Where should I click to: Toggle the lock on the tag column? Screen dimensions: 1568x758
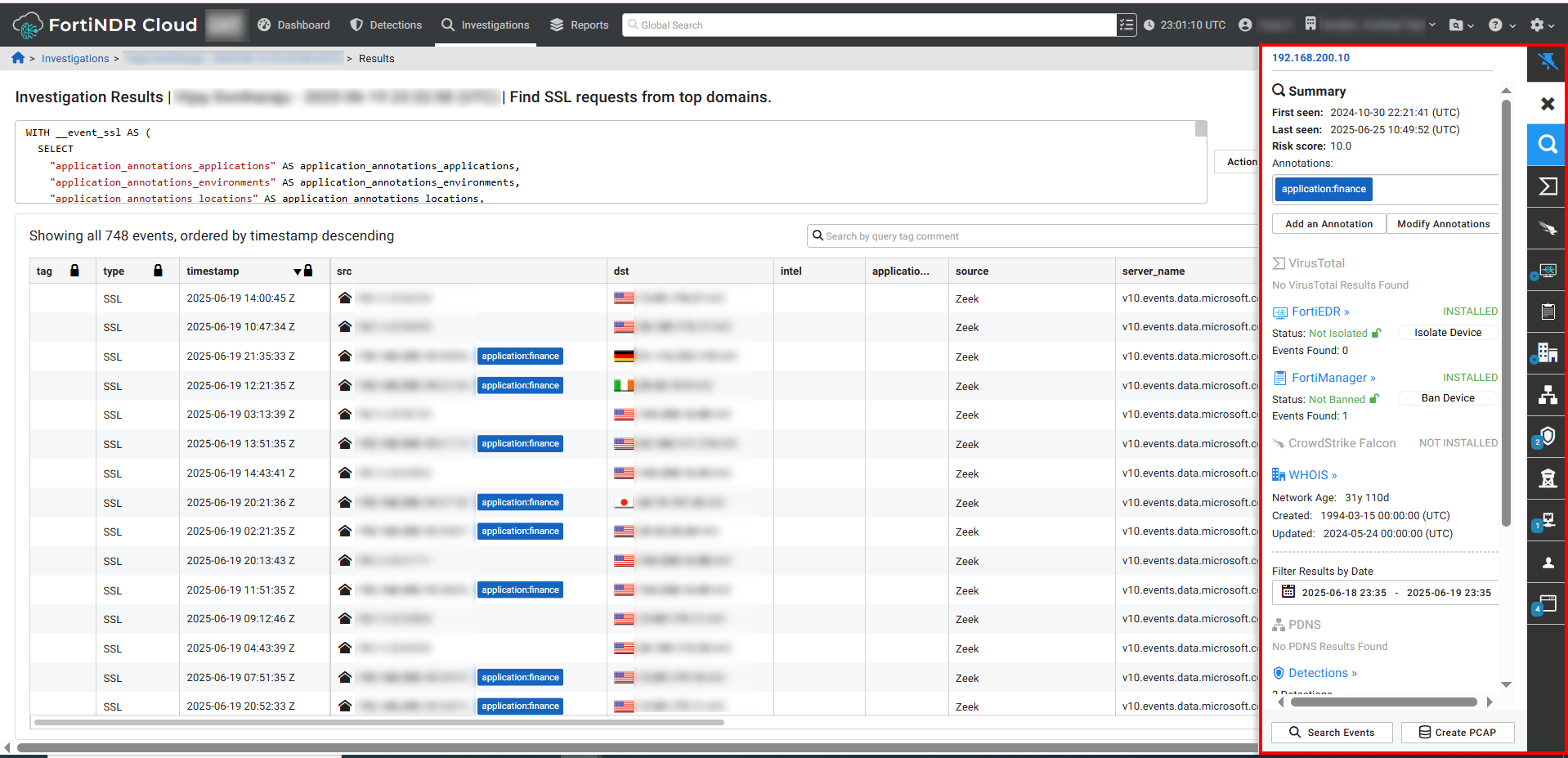coord(74,270)
